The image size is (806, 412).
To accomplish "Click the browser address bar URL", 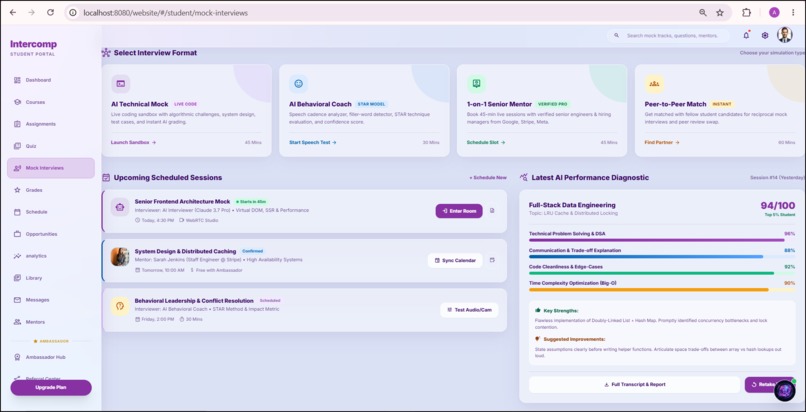I will pyautogui.click(x=166, y=12).
